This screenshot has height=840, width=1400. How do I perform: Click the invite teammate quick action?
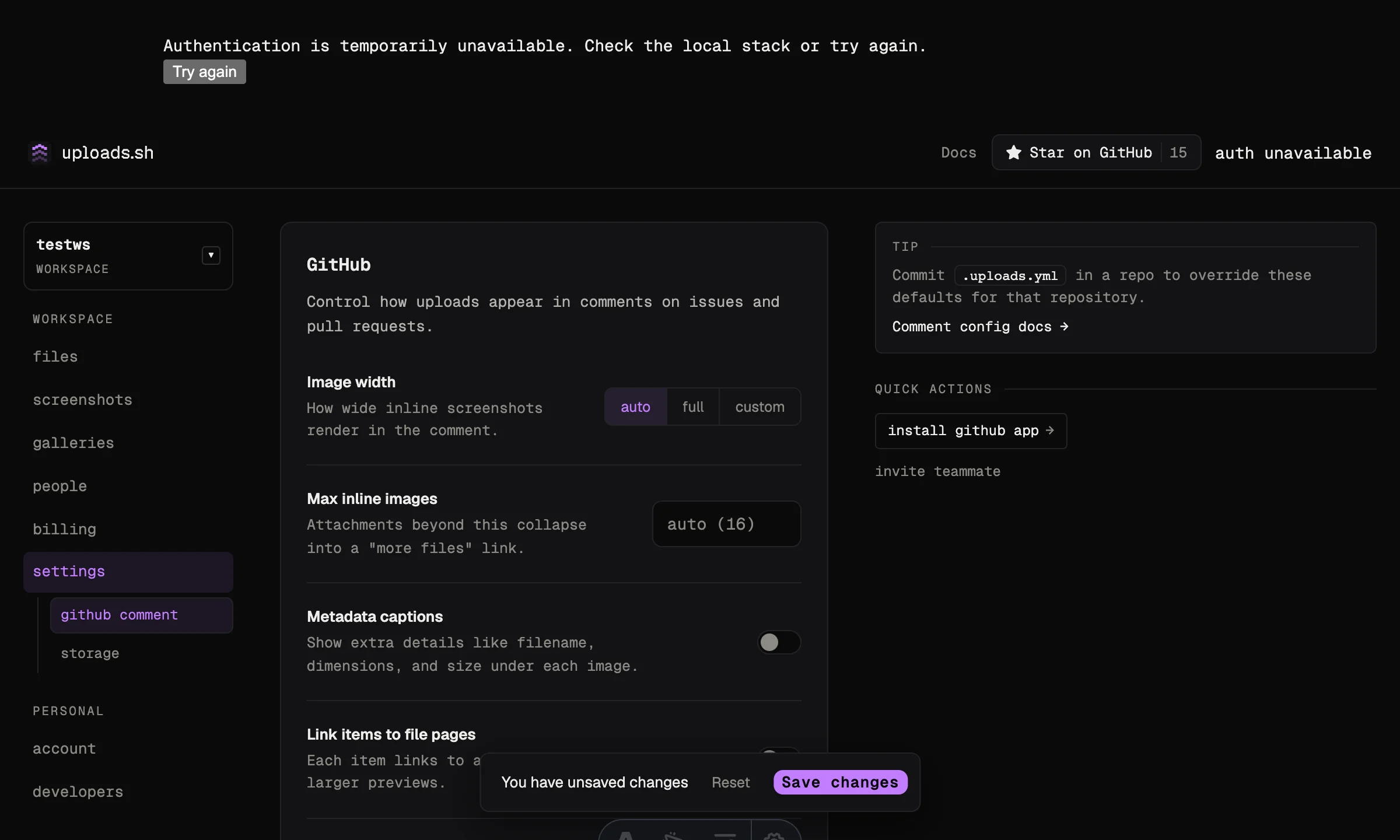(x=938, y=471)
